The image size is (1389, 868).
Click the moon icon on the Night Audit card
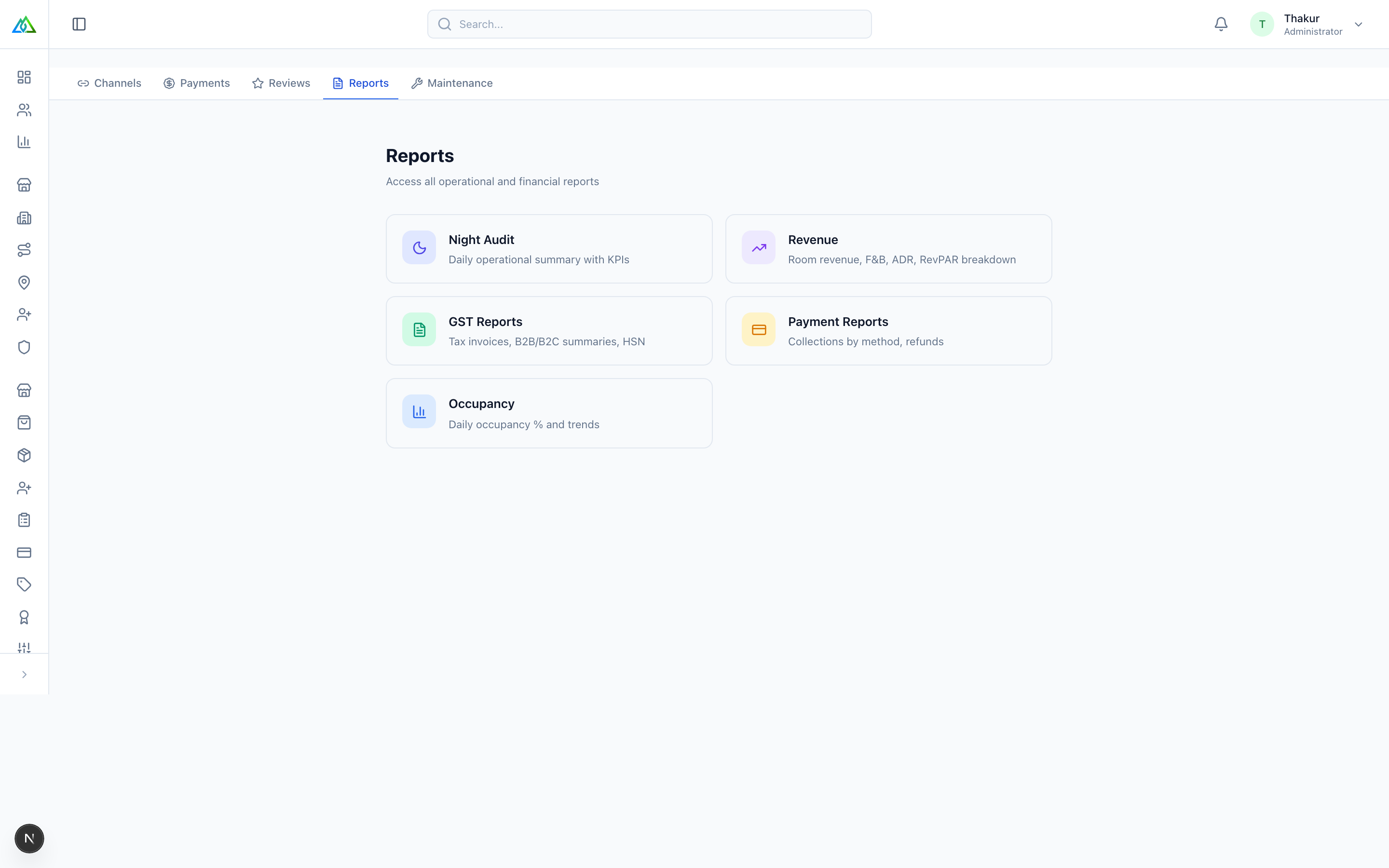(419, 247)
